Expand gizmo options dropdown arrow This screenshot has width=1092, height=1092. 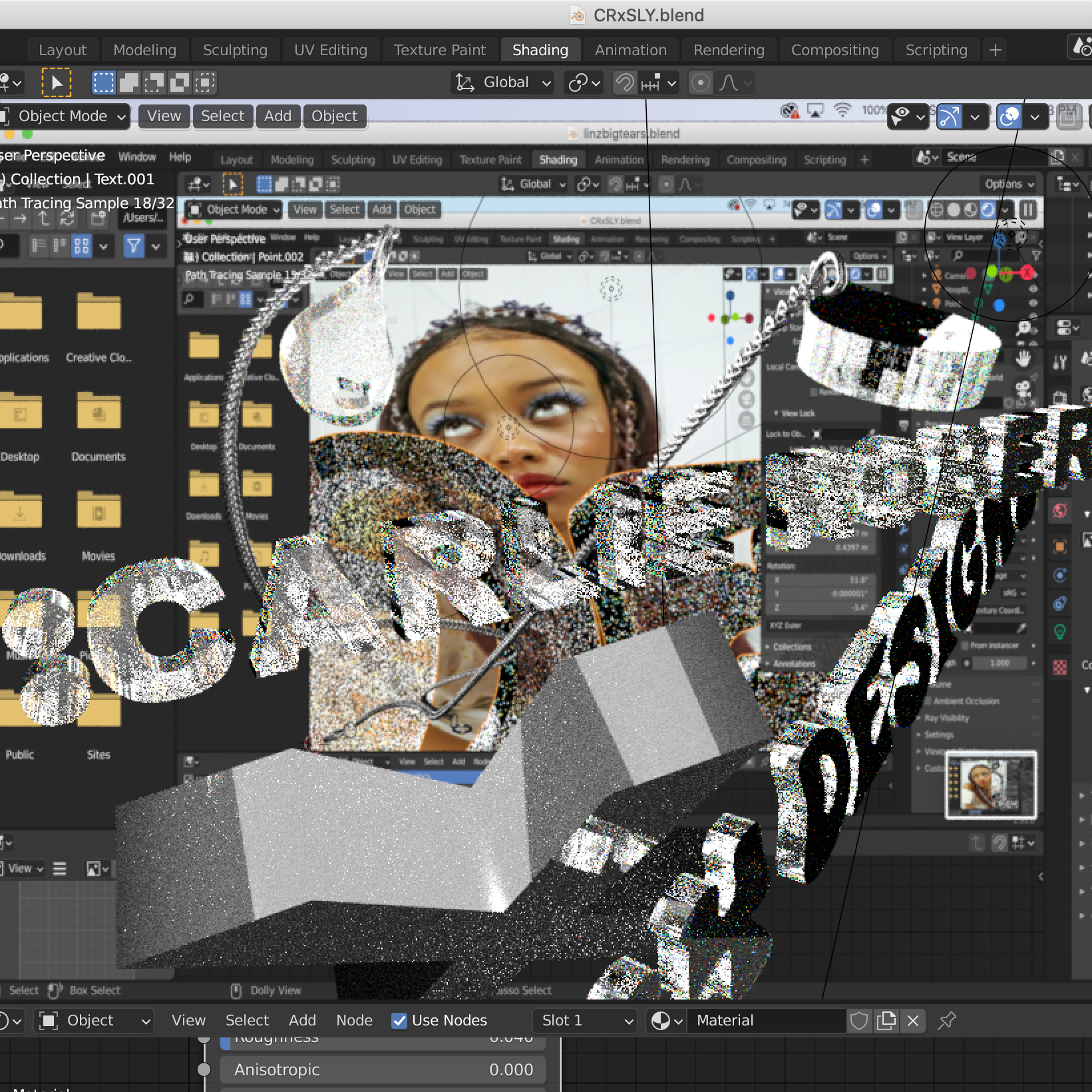(975, 117)
